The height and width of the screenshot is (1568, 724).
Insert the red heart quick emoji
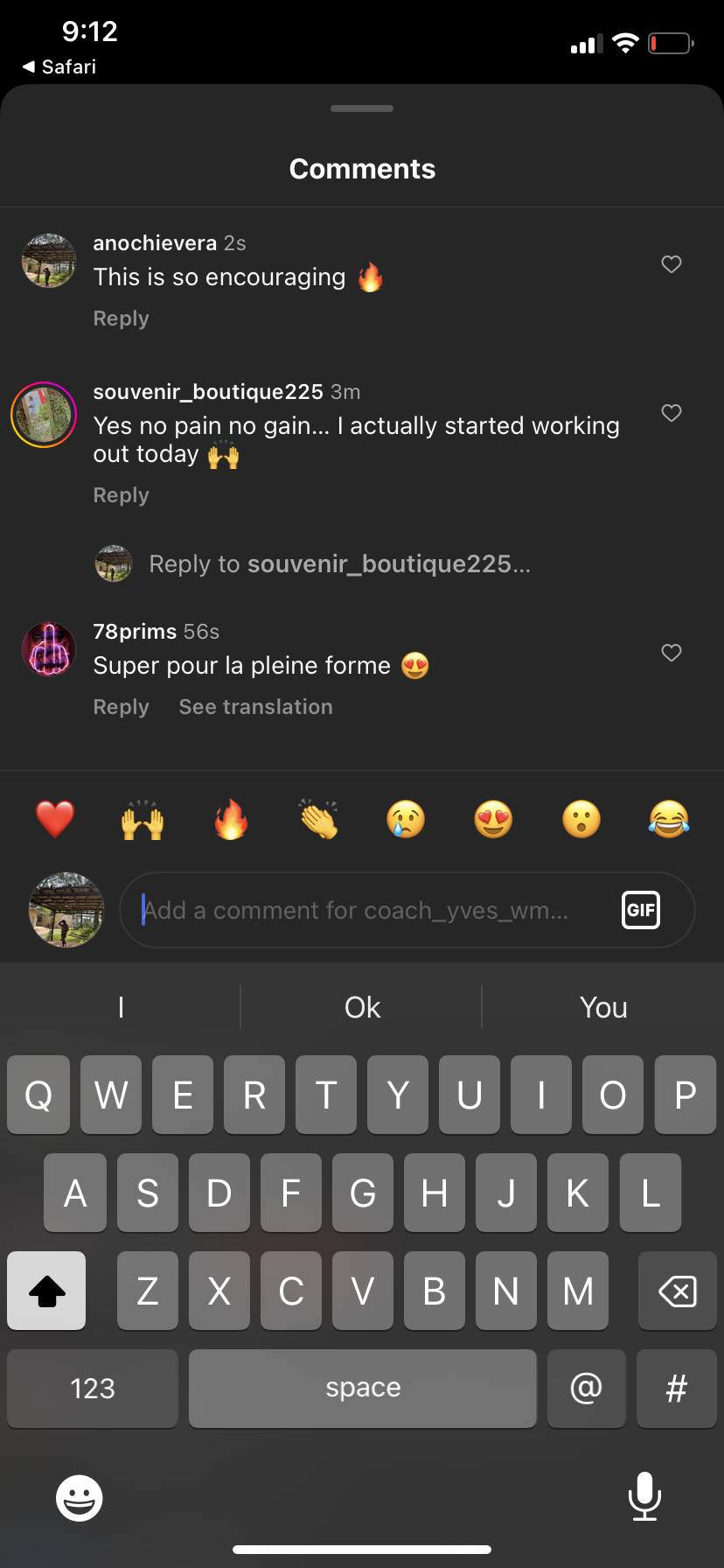click(55, 820)
